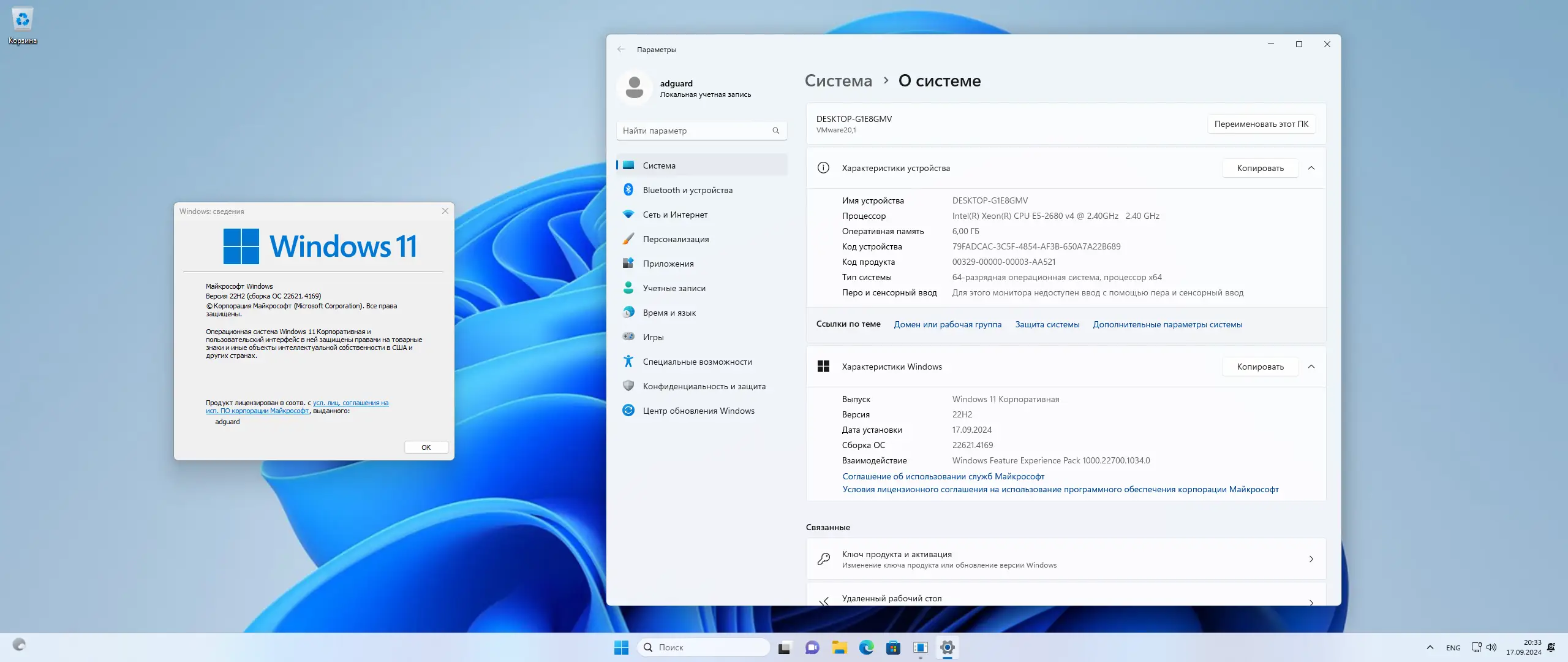The width and height of the screenshot is (1568, 662).
Task: Open Специальные возможности settings
Action: pyautogui.click(x=696, y=362)
